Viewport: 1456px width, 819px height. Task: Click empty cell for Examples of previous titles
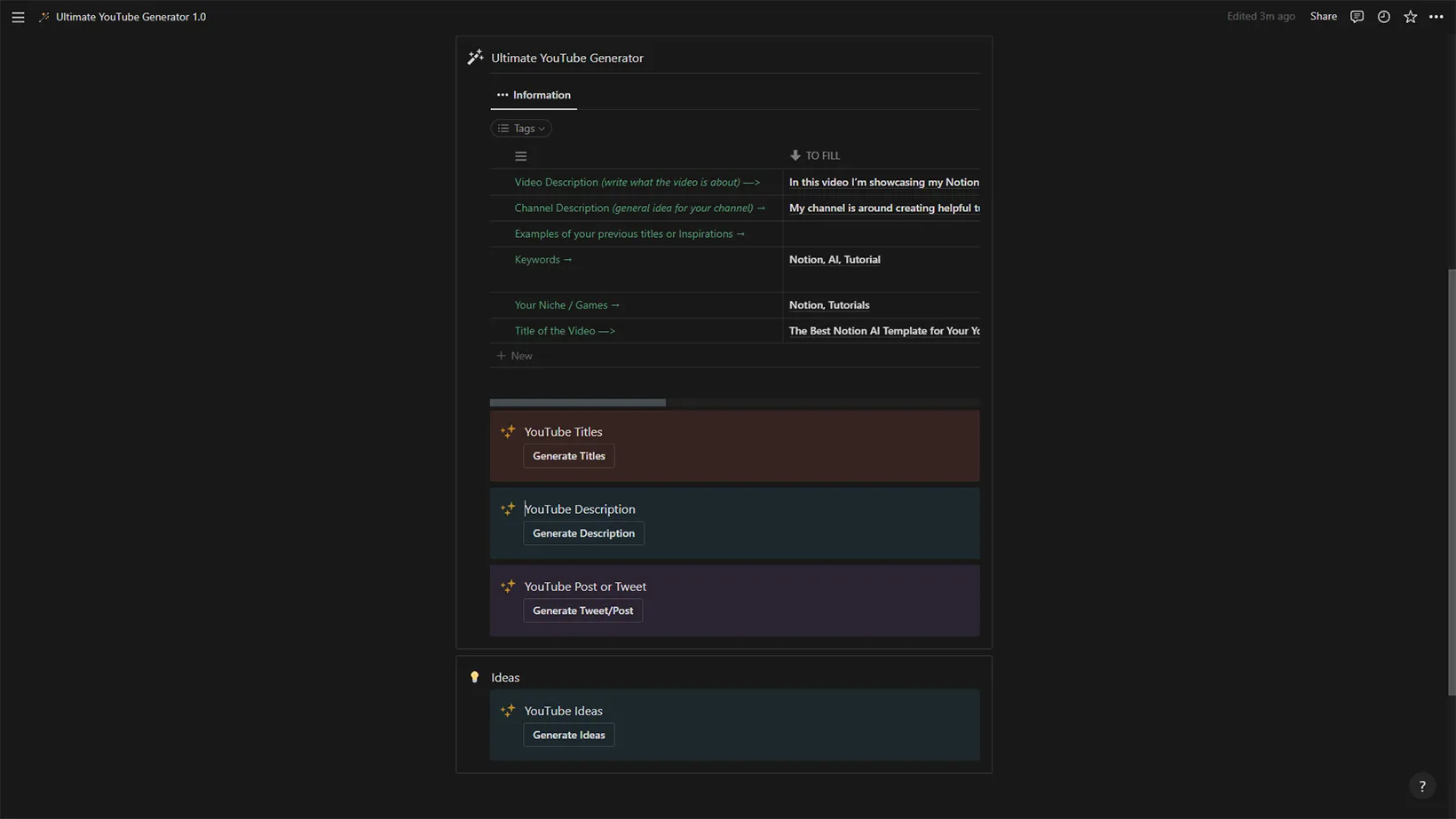point(882,233)
